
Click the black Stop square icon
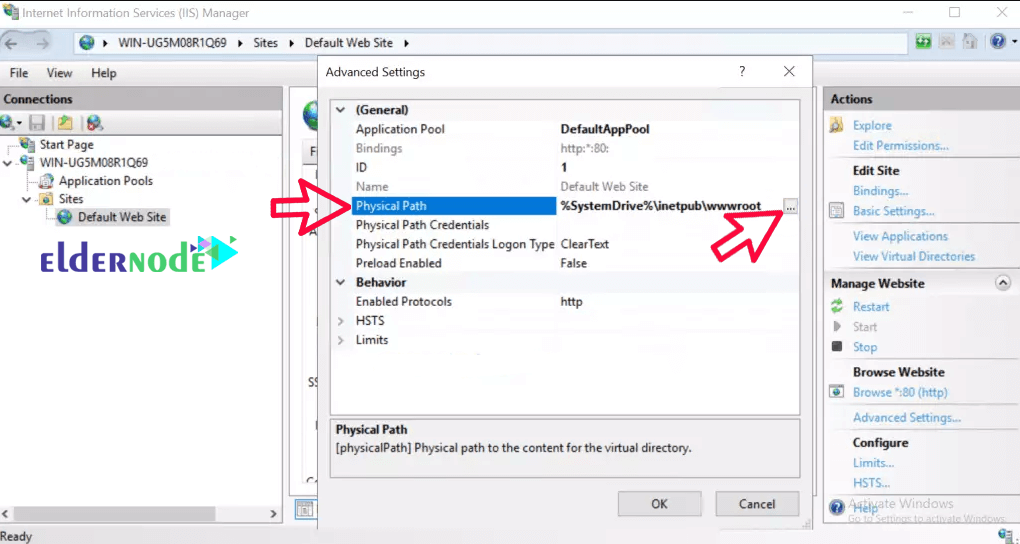(837, 346)
